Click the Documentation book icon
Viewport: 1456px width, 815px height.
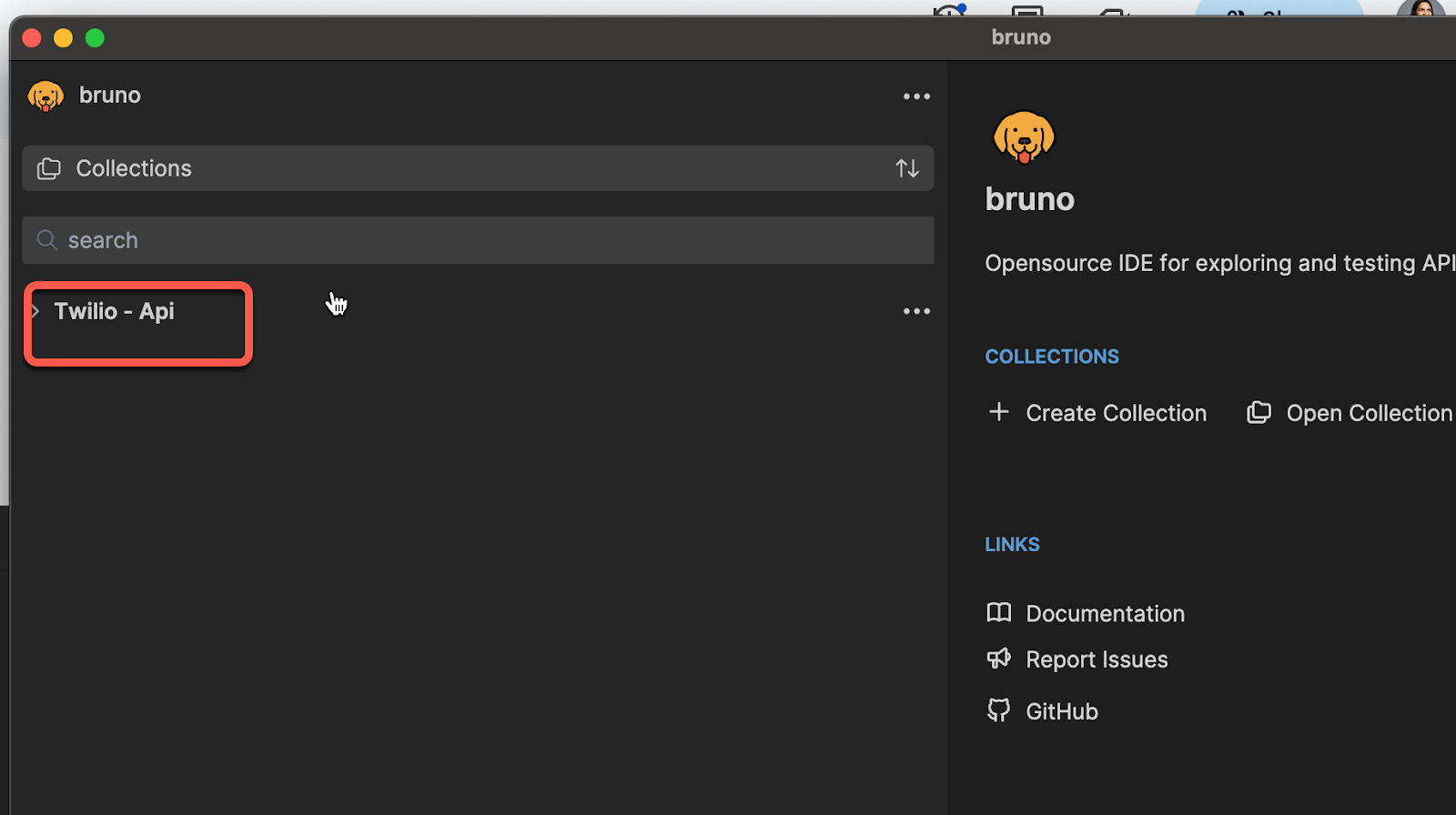click(999, 613)
